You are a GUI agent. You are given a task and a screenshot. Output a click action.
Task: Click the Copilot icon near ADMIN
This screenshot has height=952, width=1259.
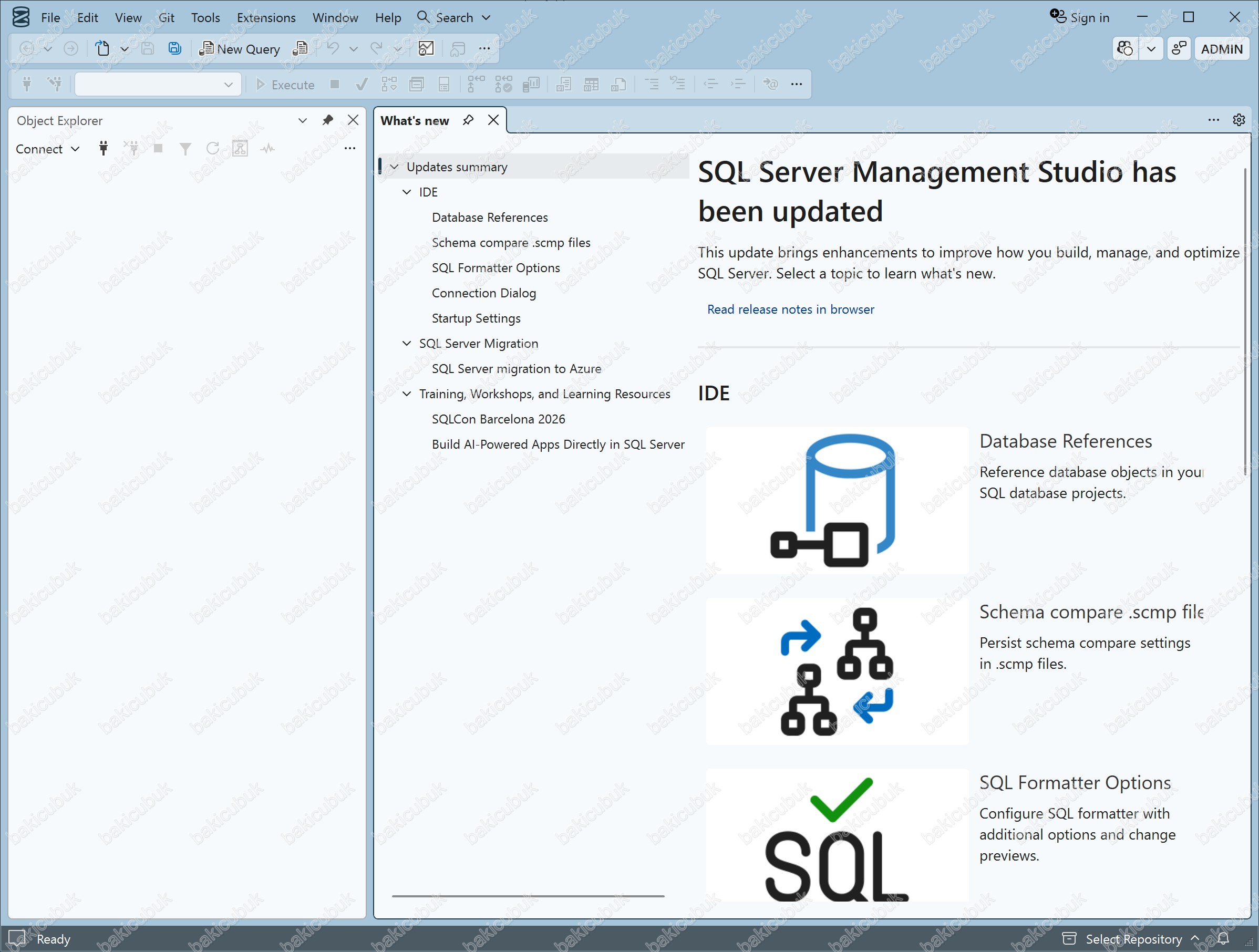(1124, 49)
